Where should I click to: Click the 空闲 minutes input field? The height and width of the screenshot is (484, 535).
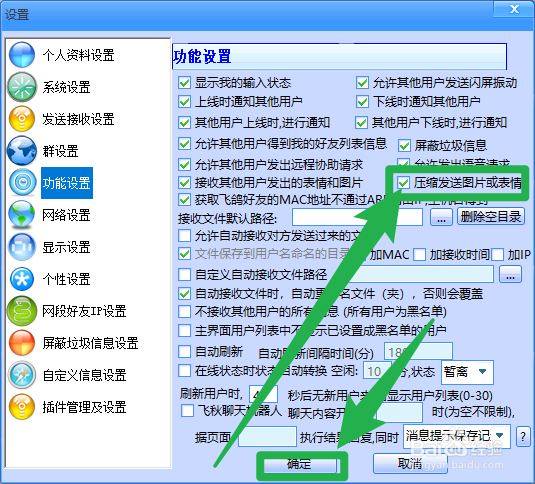(x=377, y=371)
